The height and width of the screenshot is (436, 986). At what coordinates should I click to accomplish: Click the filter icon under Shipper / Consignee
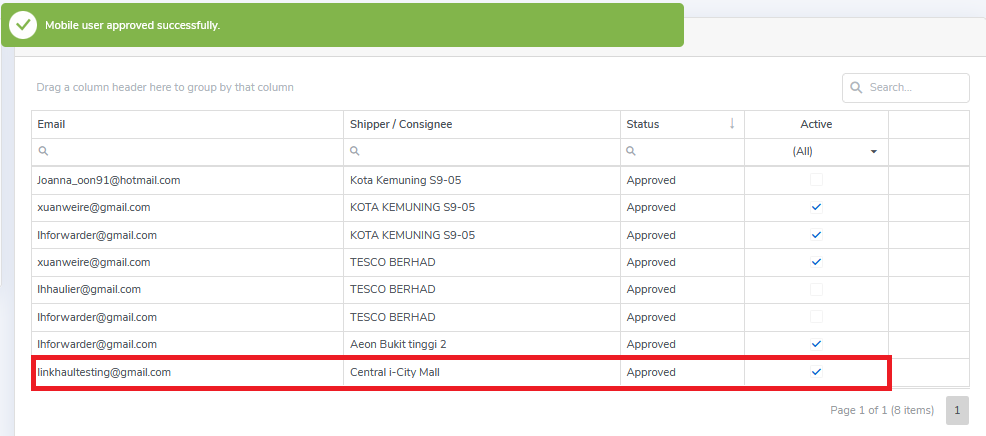pos(355,152)
